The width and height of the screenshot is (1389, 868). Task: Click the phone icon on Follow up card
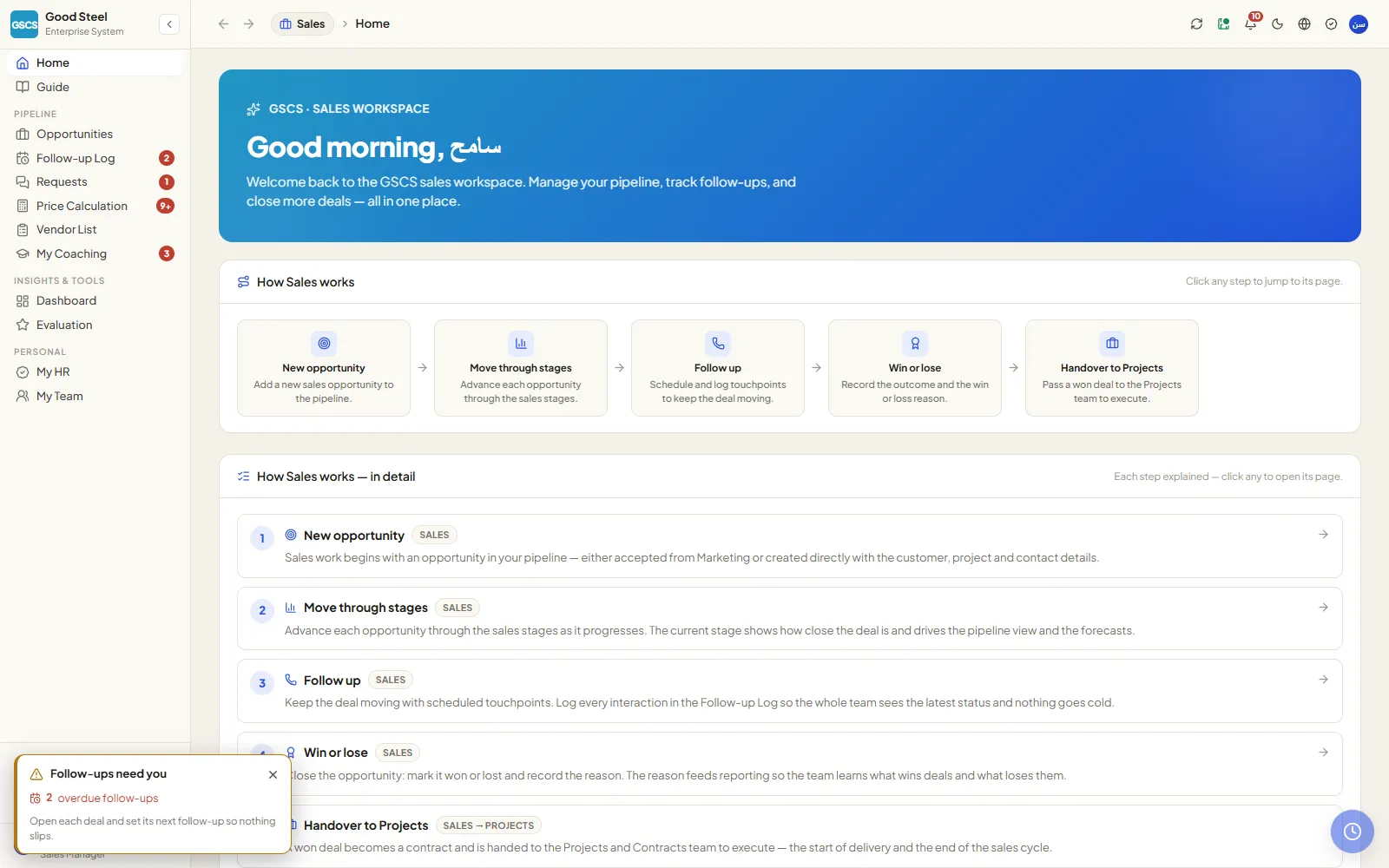(x=718, y=343)
